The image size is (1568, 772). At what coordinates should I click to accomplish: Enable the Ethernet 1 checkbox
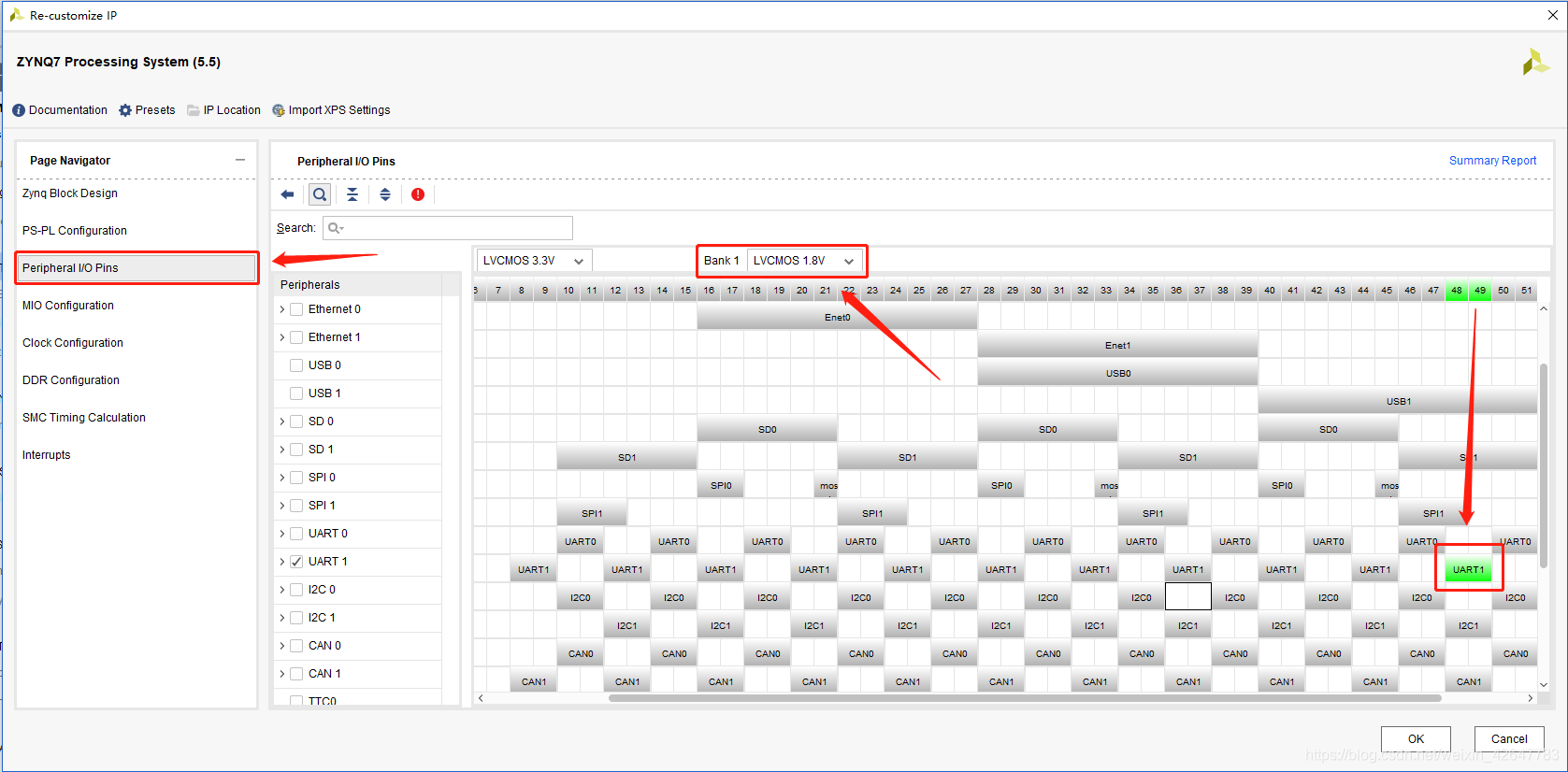coord(296,337)
